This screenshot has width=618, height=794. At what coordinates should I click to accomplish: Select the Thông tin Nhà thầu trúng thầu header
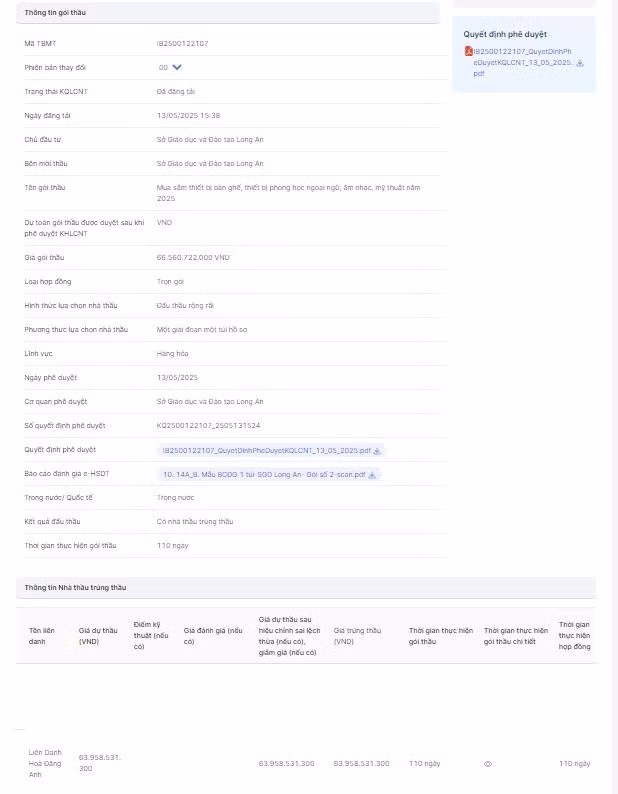coord(75,587)
